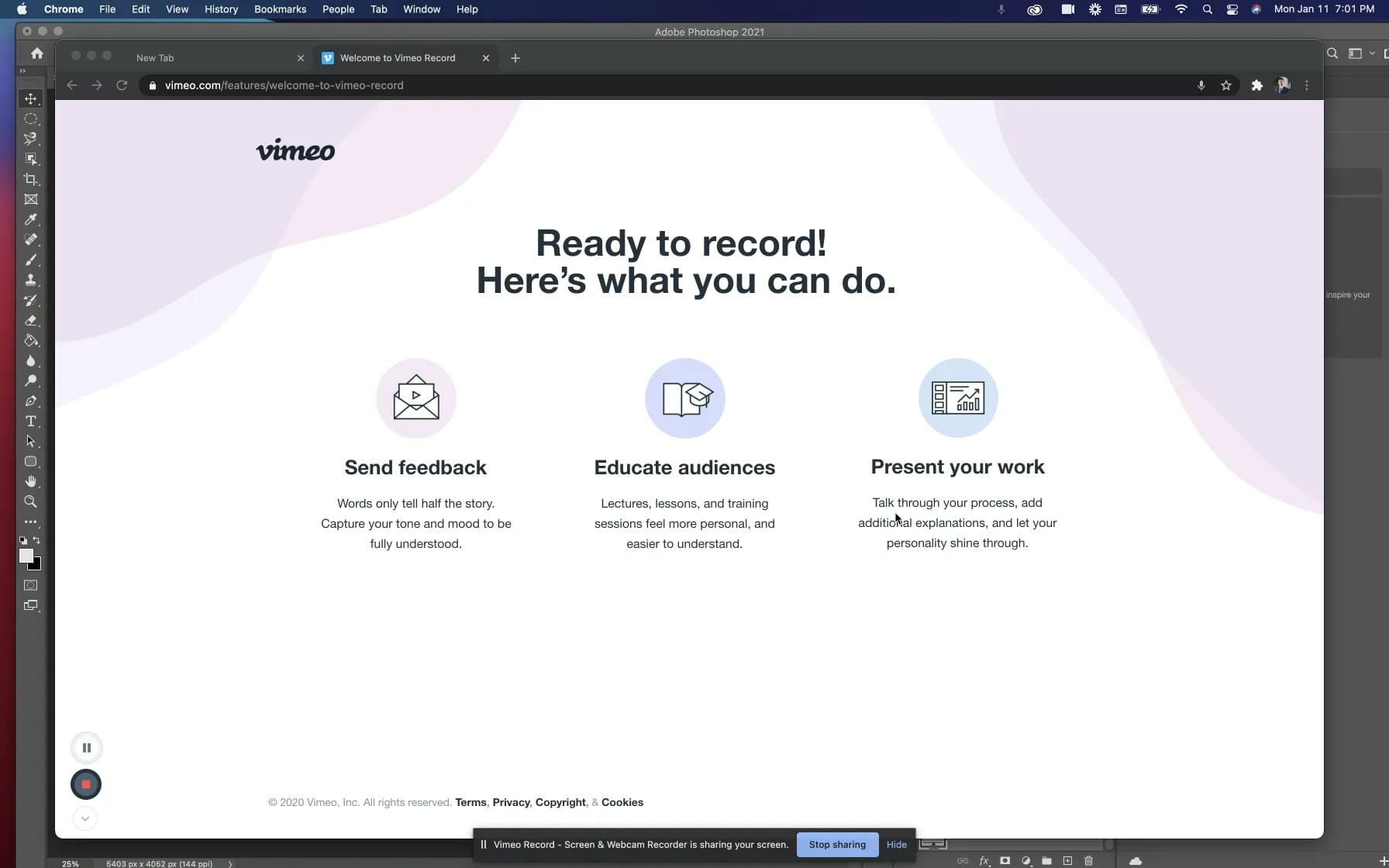Open the Cookies link in footer
The width and height of the screenshot is (1389, 868).
click(x=622, y=802)
